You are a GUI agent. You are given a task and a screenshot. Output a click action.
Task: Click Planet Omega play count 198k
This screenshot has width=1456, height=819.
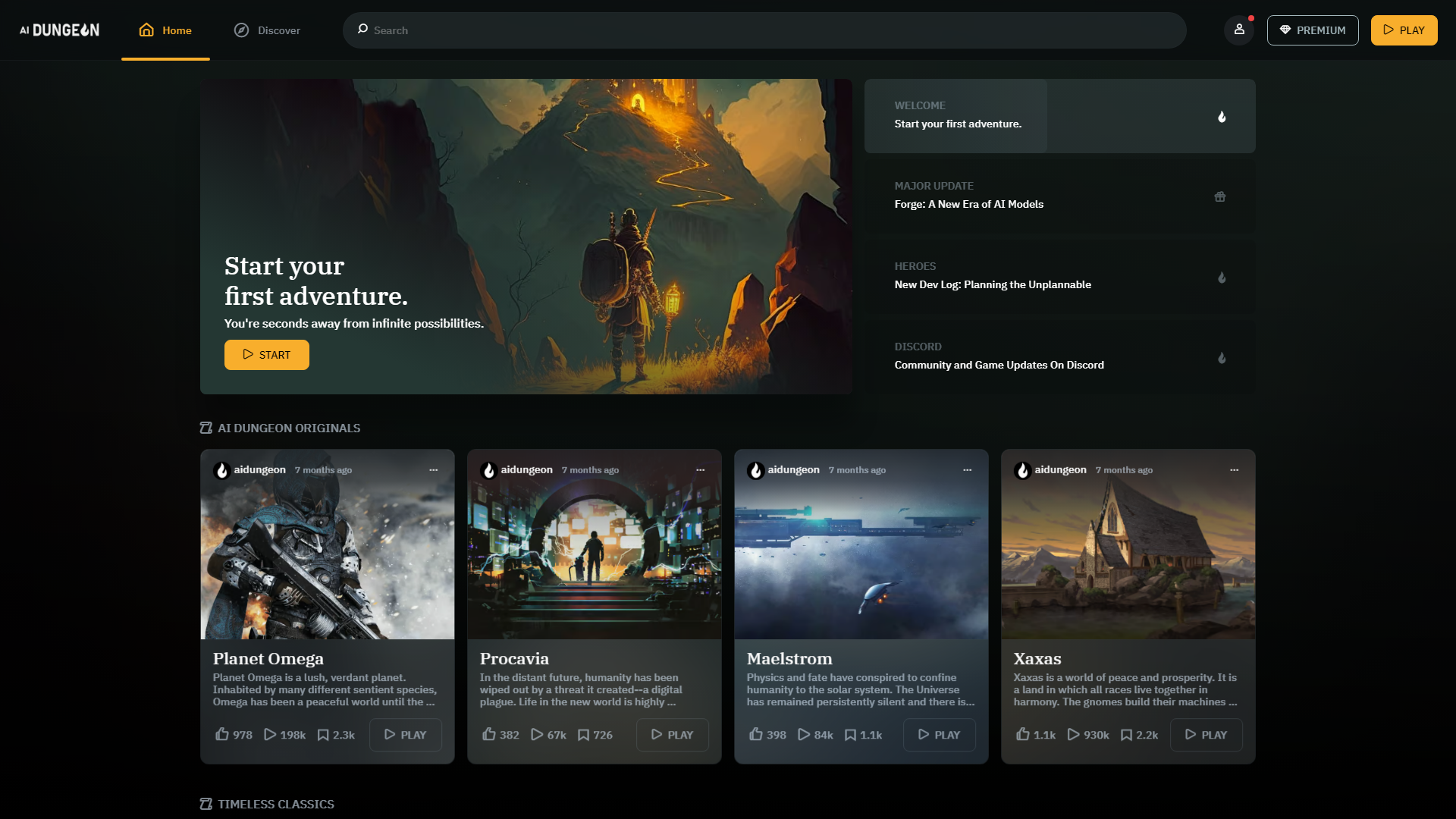point(284,734)
